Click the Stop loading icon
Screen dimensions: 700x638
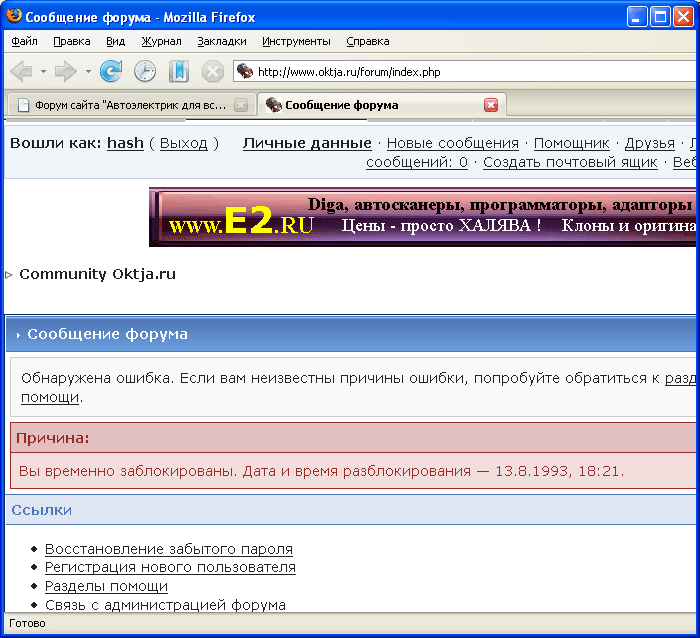point(213,71)
